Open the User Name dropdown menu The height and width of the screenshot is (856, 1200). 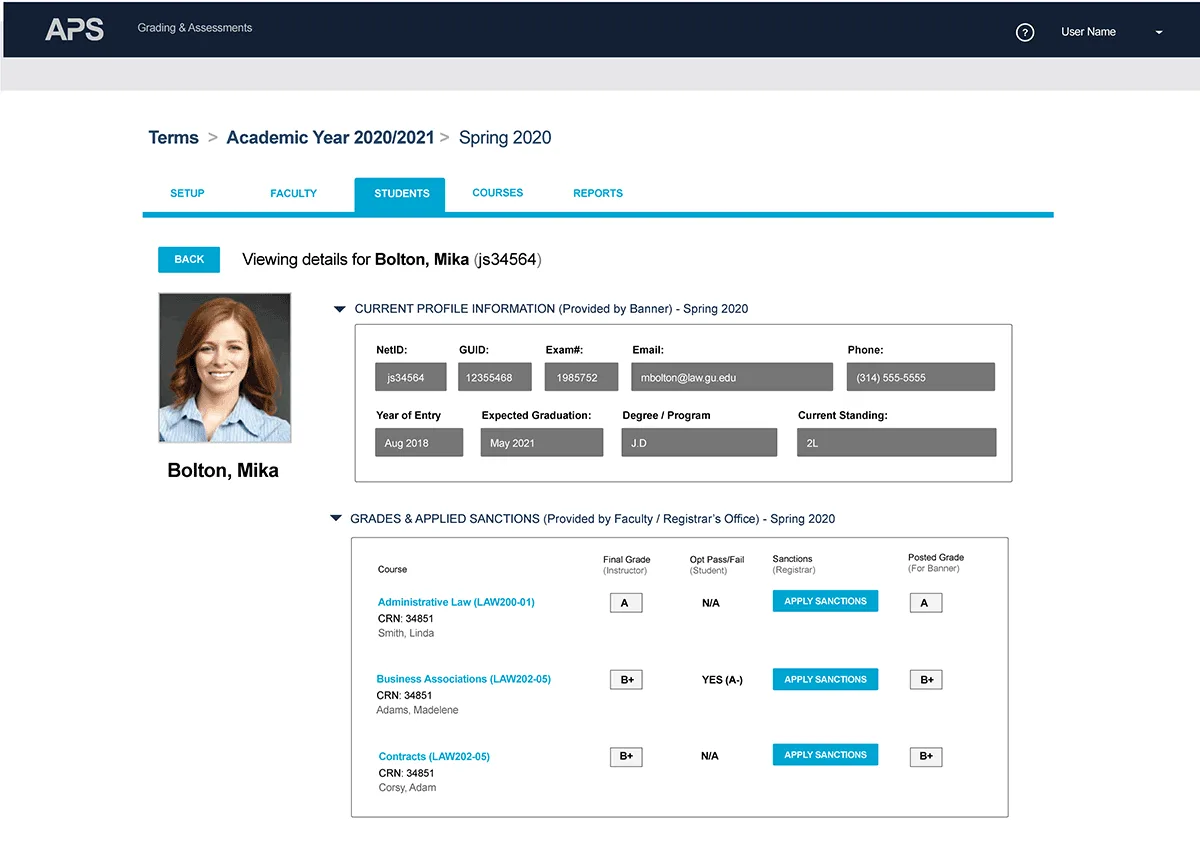(1158, 32)
